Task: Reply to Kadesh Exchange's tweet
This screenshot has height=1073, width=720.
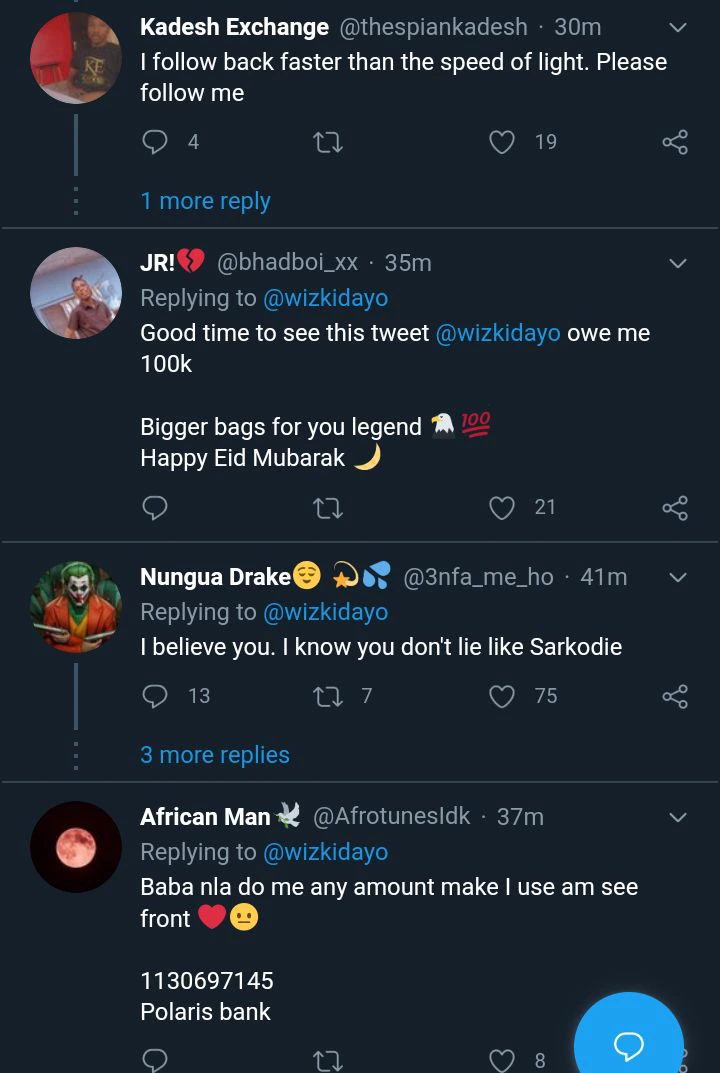Action: (155, 142)
